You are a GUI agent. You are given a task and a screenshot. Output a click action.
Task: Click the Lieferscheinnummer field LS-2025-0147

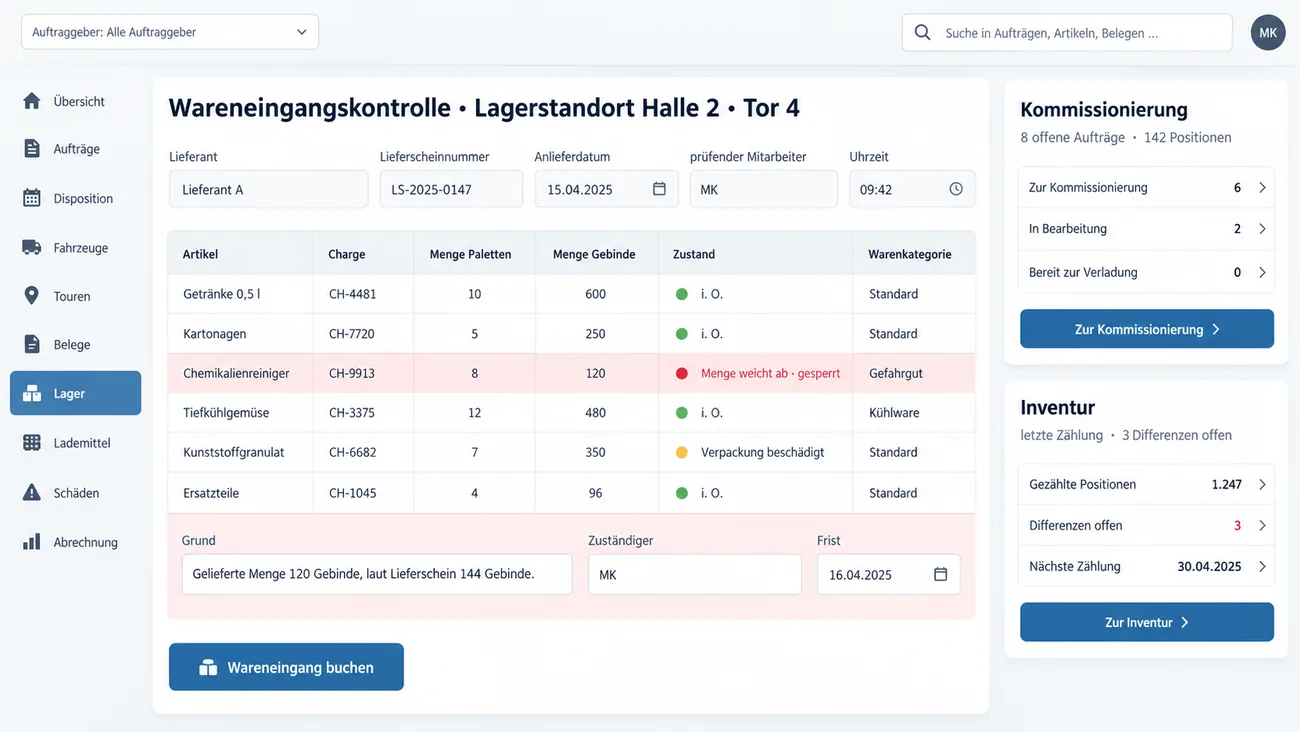click(451, 189)
